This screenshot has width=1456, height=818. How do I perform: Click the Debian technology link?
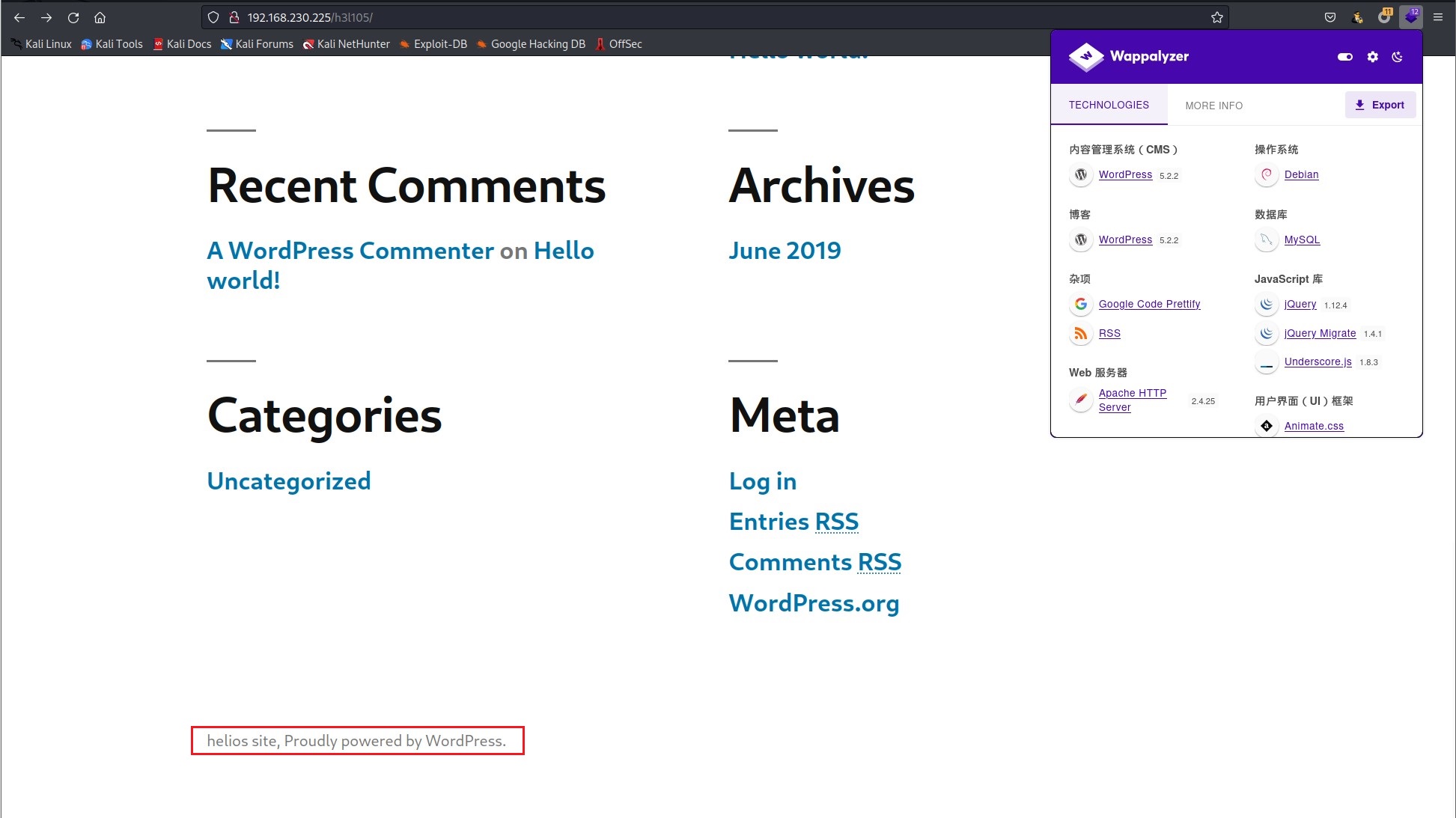pyautogui.click(x=1301, y=174)
